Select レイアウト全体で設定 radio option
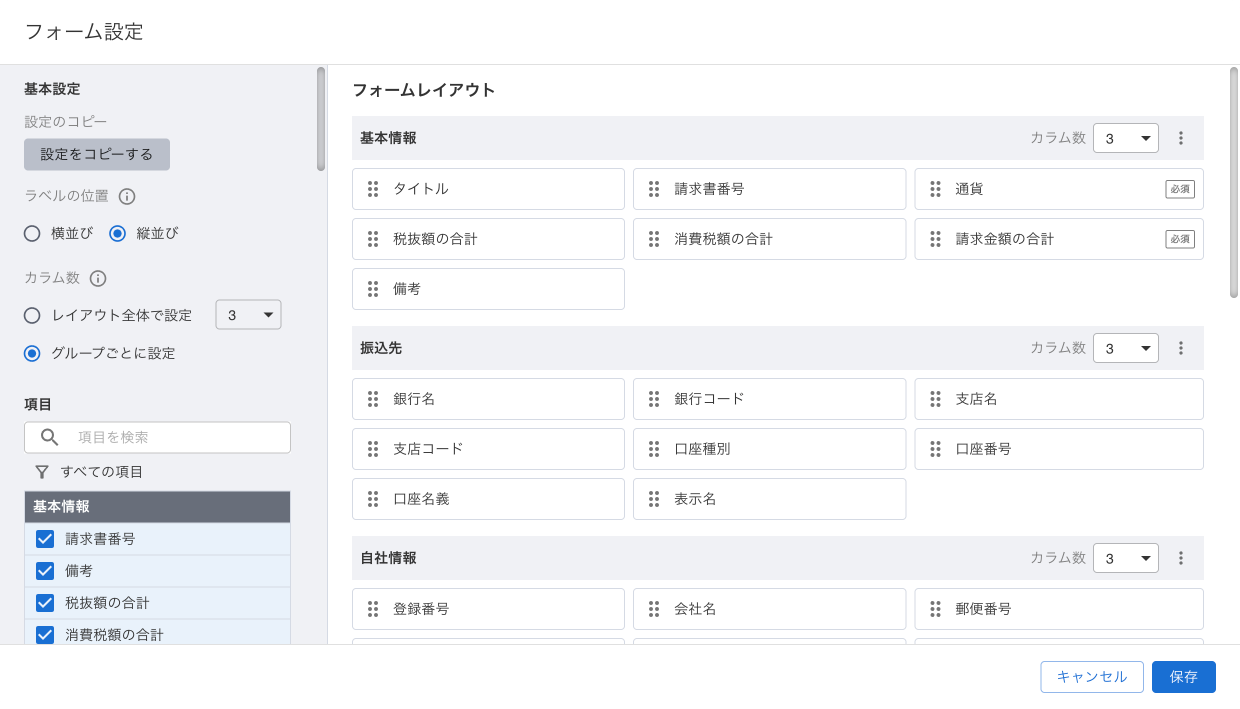1240x709 pixels. [33, 315]
